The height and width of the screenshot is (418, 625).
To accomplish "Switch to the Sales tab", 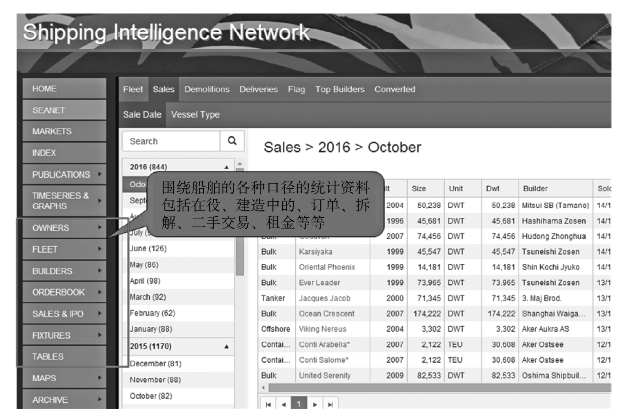I will tap(163, 89).
